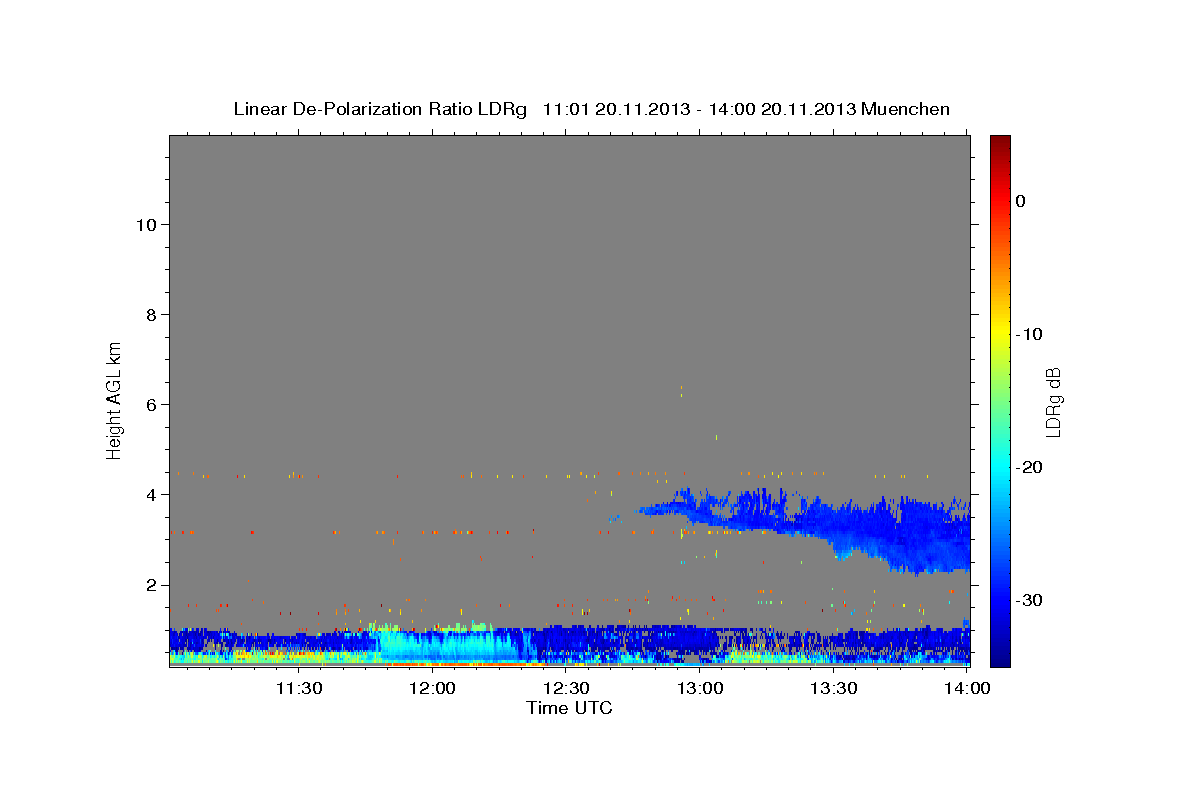The width and height of the screenshot is (1200, 800).
Task: Click the 13:00 time tick label
Action: point(700,688)
